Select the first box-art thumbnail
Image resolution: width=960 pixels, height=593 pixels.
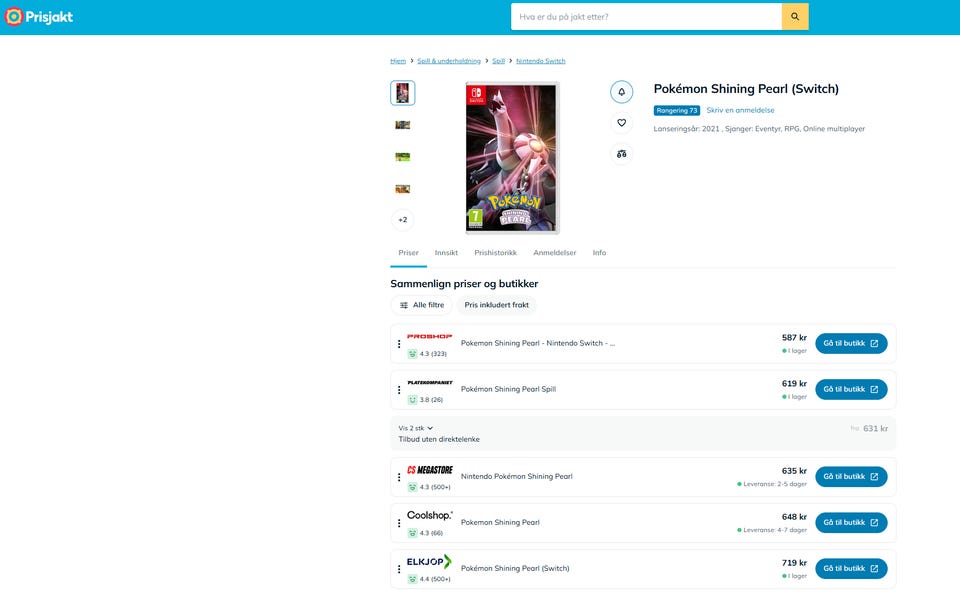403,93
